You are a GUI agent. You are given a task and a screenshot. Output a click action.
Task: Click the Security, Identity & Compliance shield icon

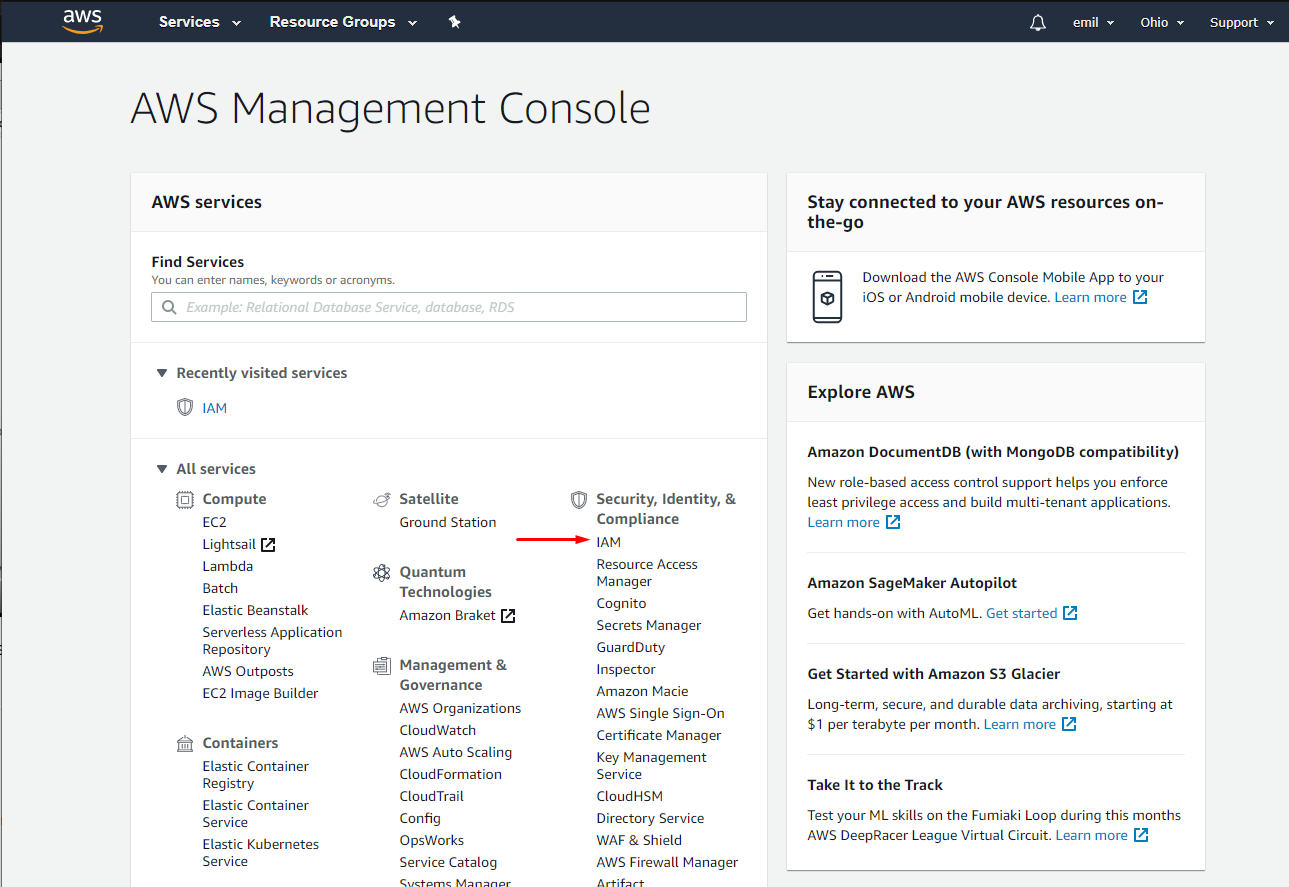[x=579, y=499]
